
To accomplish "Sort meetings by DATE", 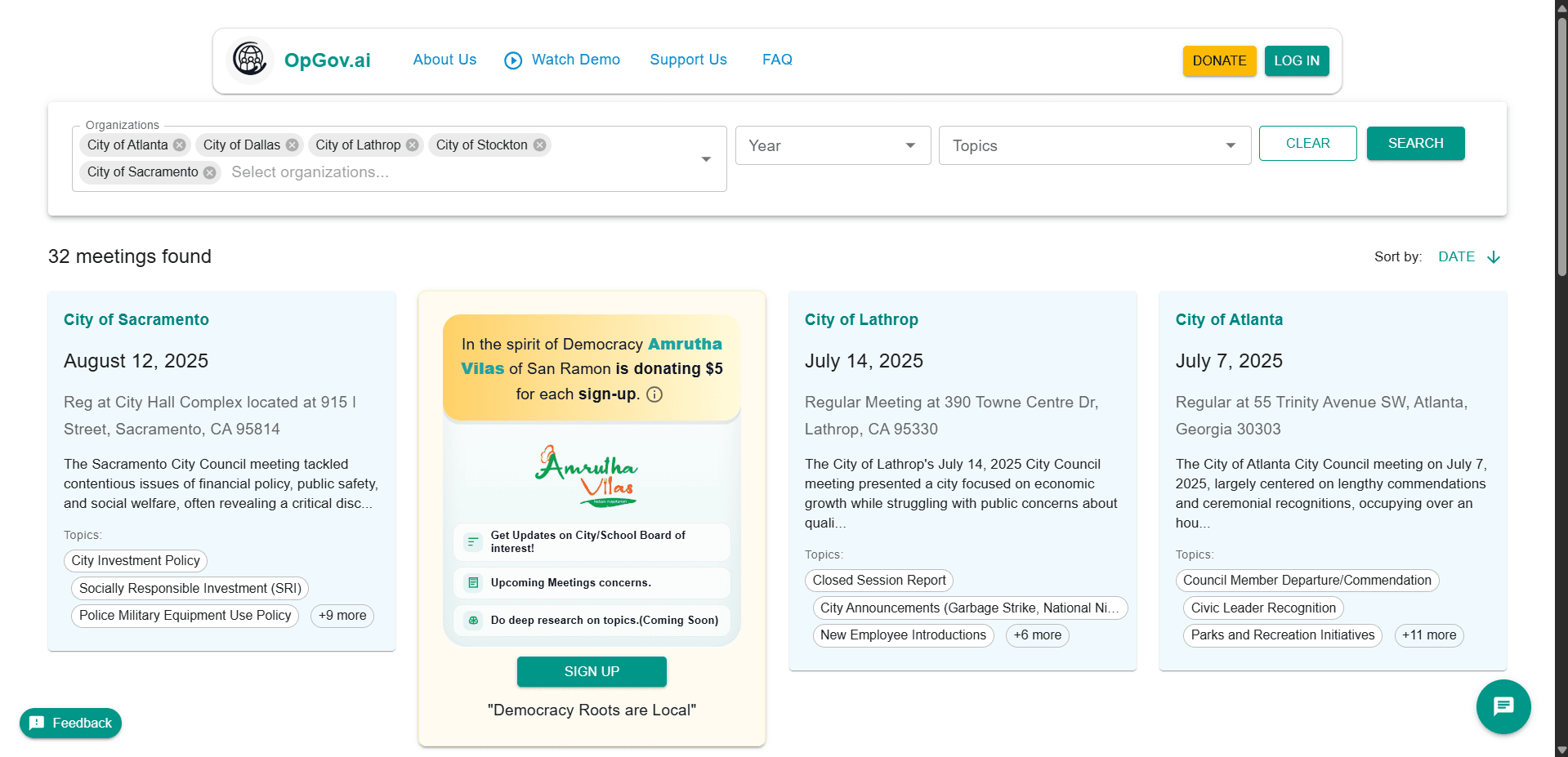I will point(1456,256).
